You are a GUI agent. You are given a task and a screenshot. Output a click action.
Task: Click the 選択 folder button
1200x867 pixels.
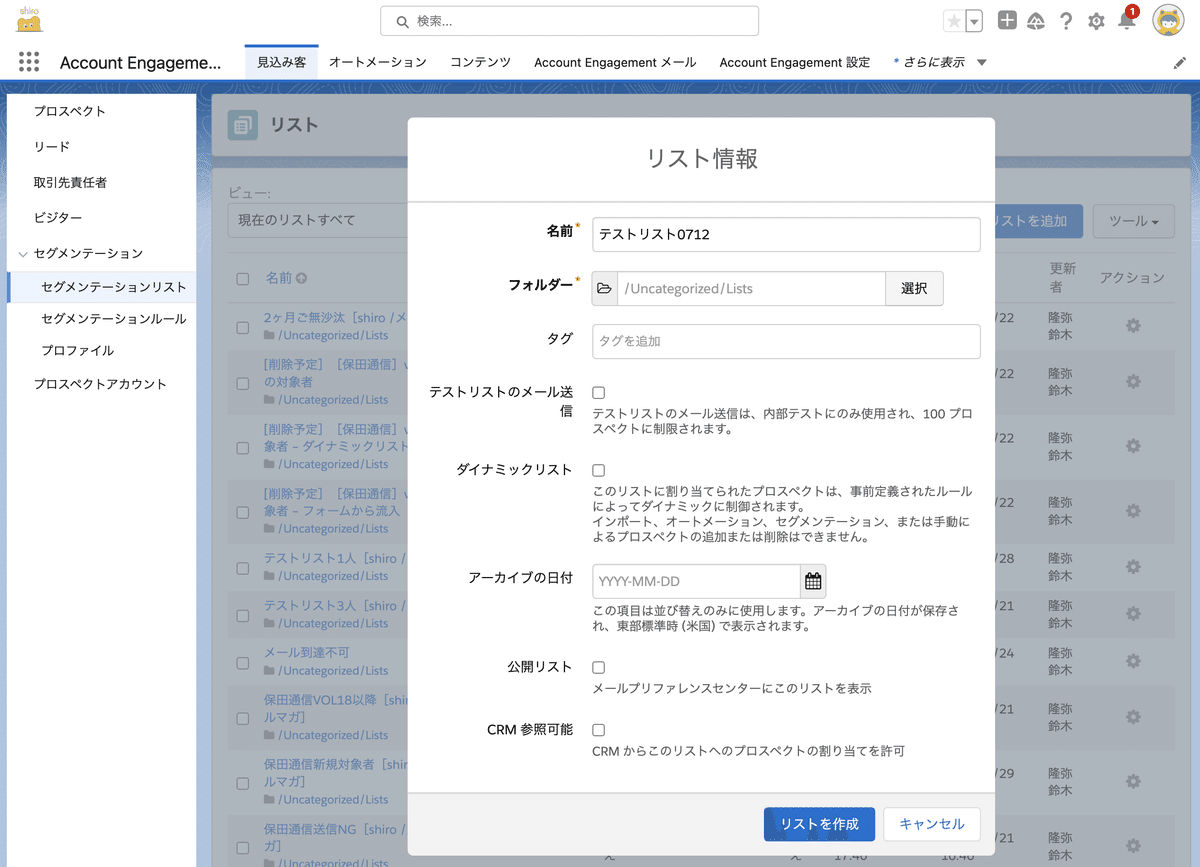914,288
